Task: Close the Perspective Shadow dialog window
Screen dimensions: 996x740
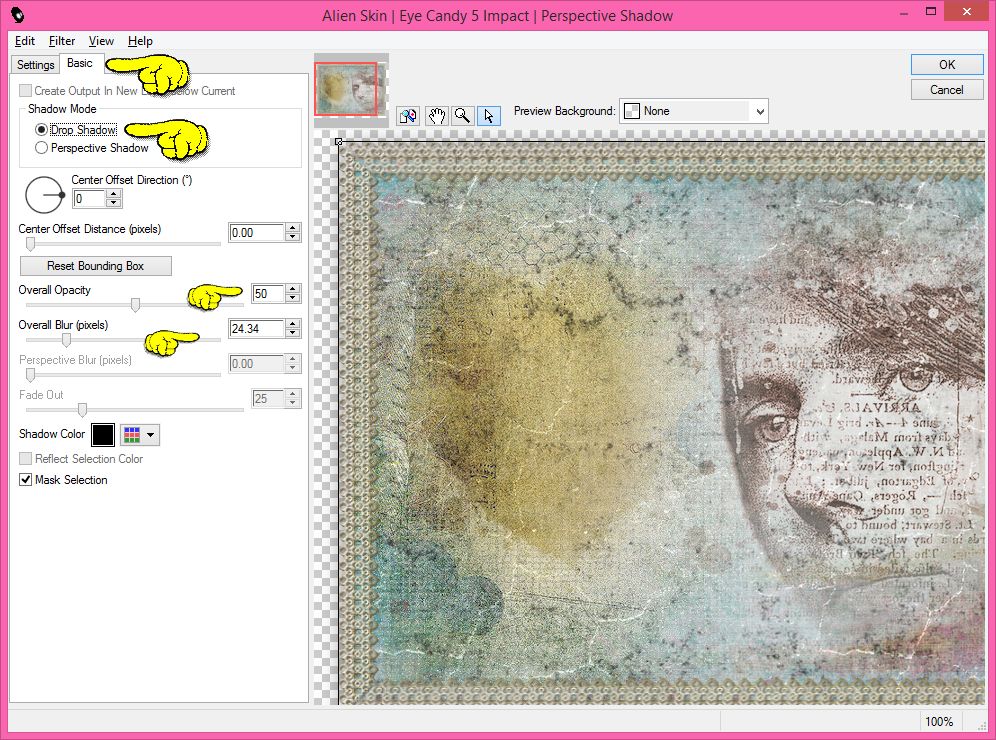Action: 967,11
